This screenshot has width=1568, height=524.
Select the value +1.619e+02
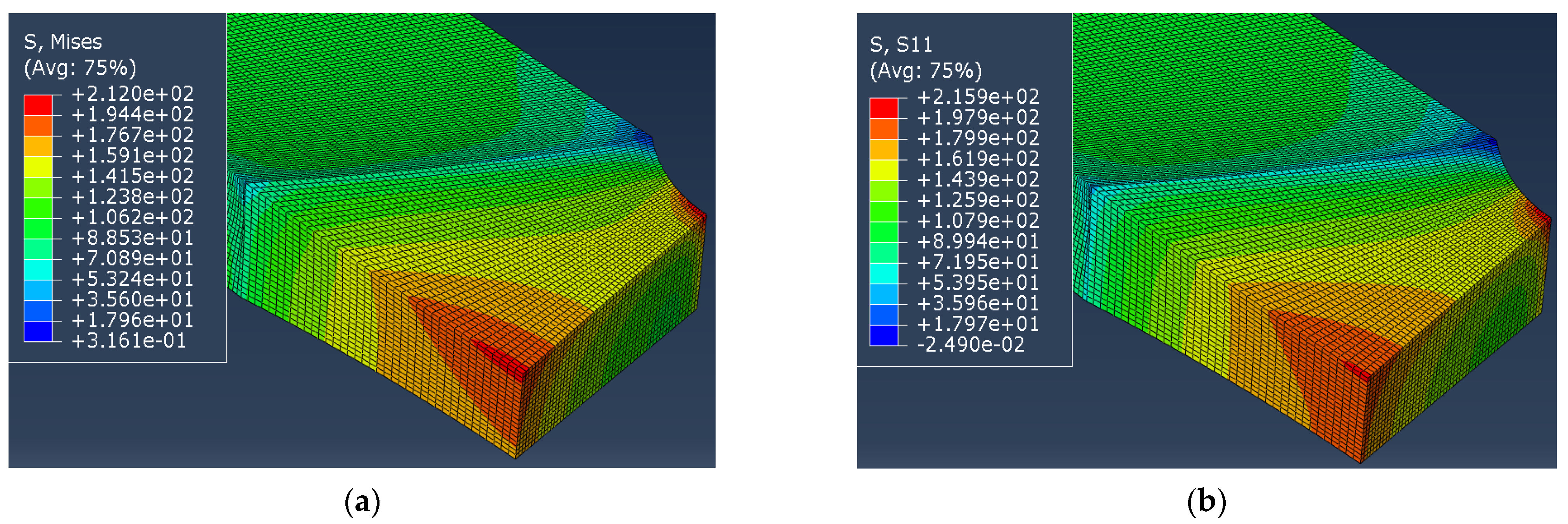978,159
